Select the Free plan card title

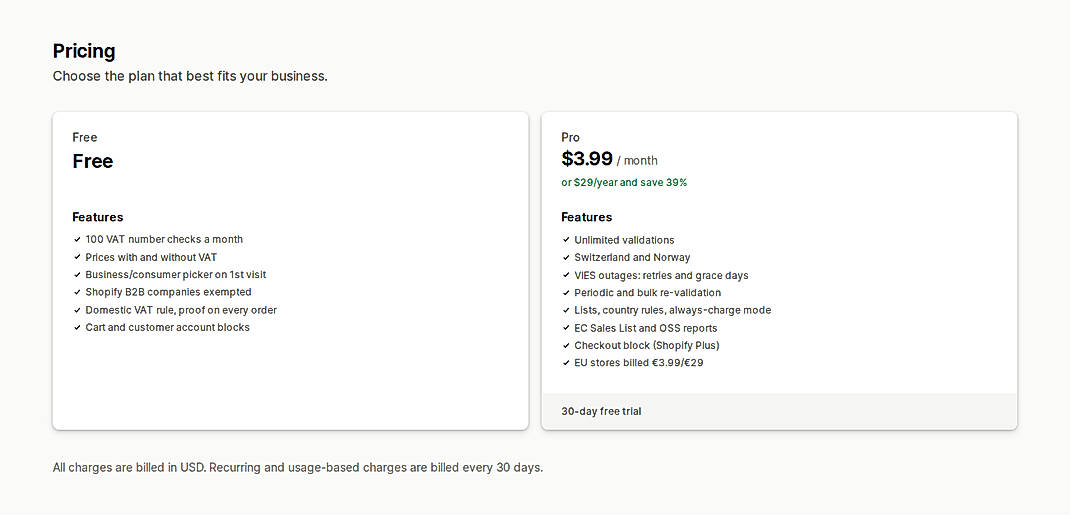tap(85, 137)
